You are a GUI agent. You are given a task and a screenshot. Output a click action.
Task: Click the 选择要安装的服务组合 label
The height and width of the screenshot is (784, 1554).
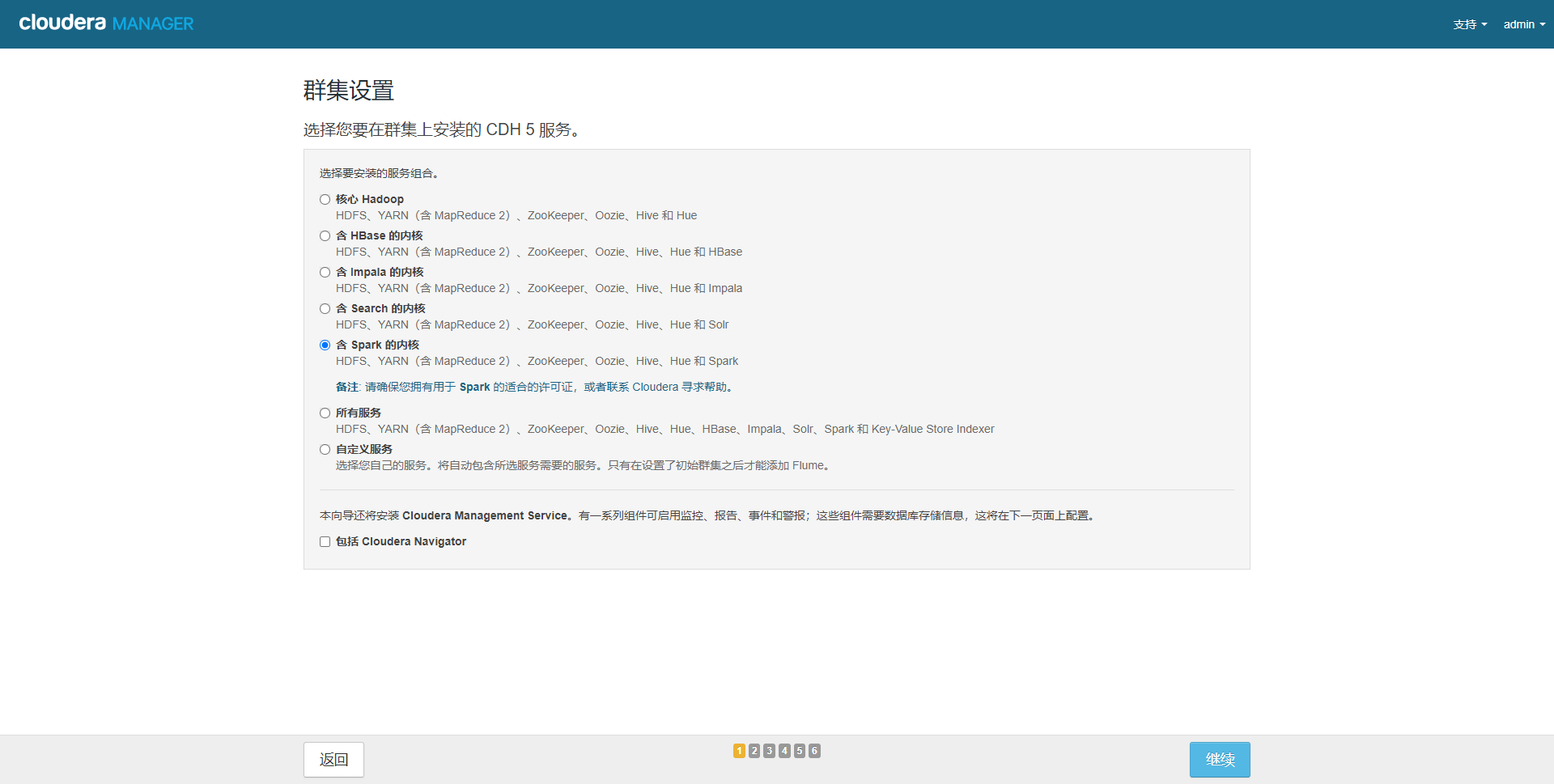(x=380, y=173)
